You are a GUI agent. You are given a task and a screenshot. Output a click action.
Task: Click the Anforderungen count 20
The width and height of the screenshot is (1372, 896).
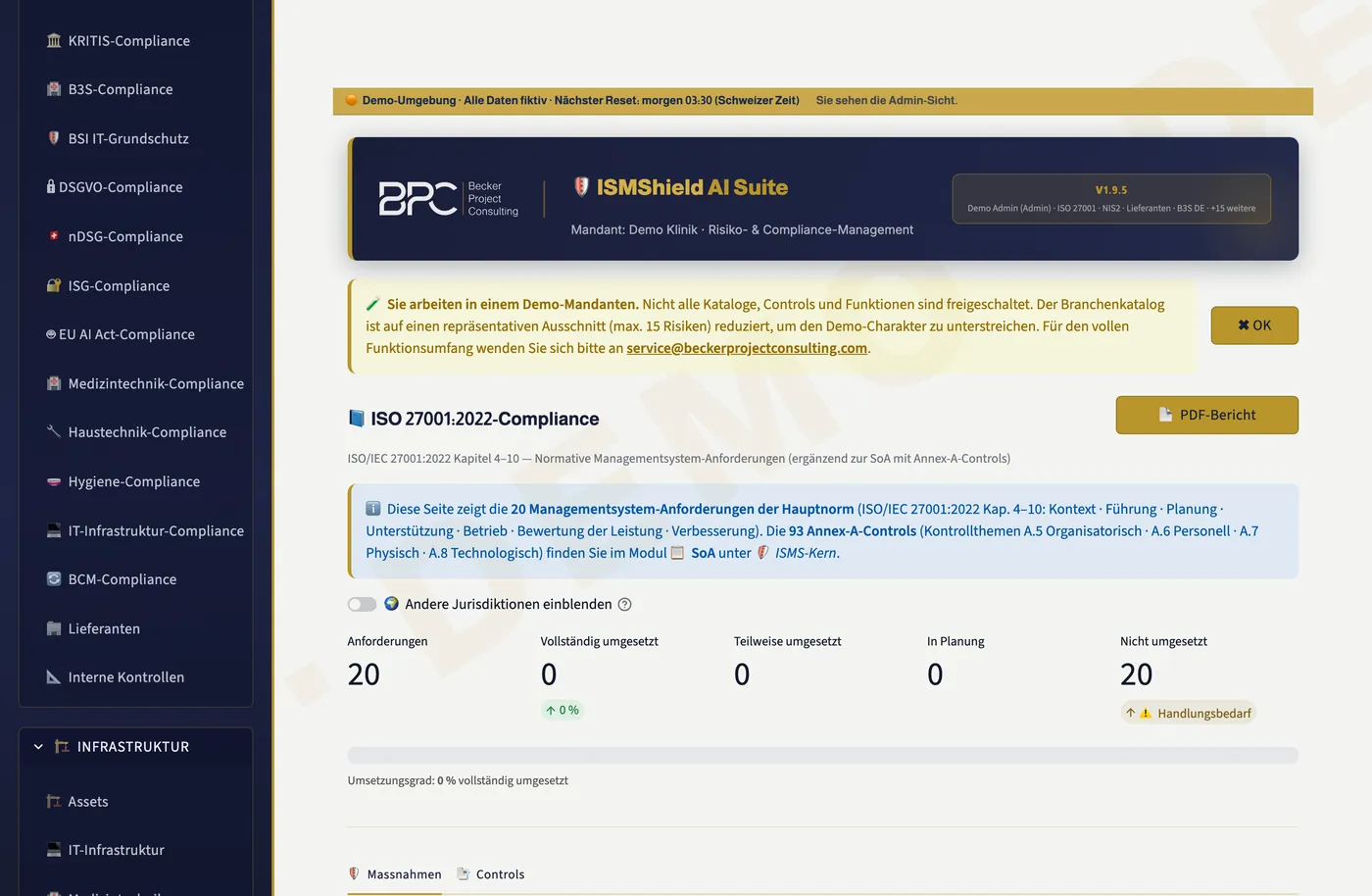pos(364,674)
